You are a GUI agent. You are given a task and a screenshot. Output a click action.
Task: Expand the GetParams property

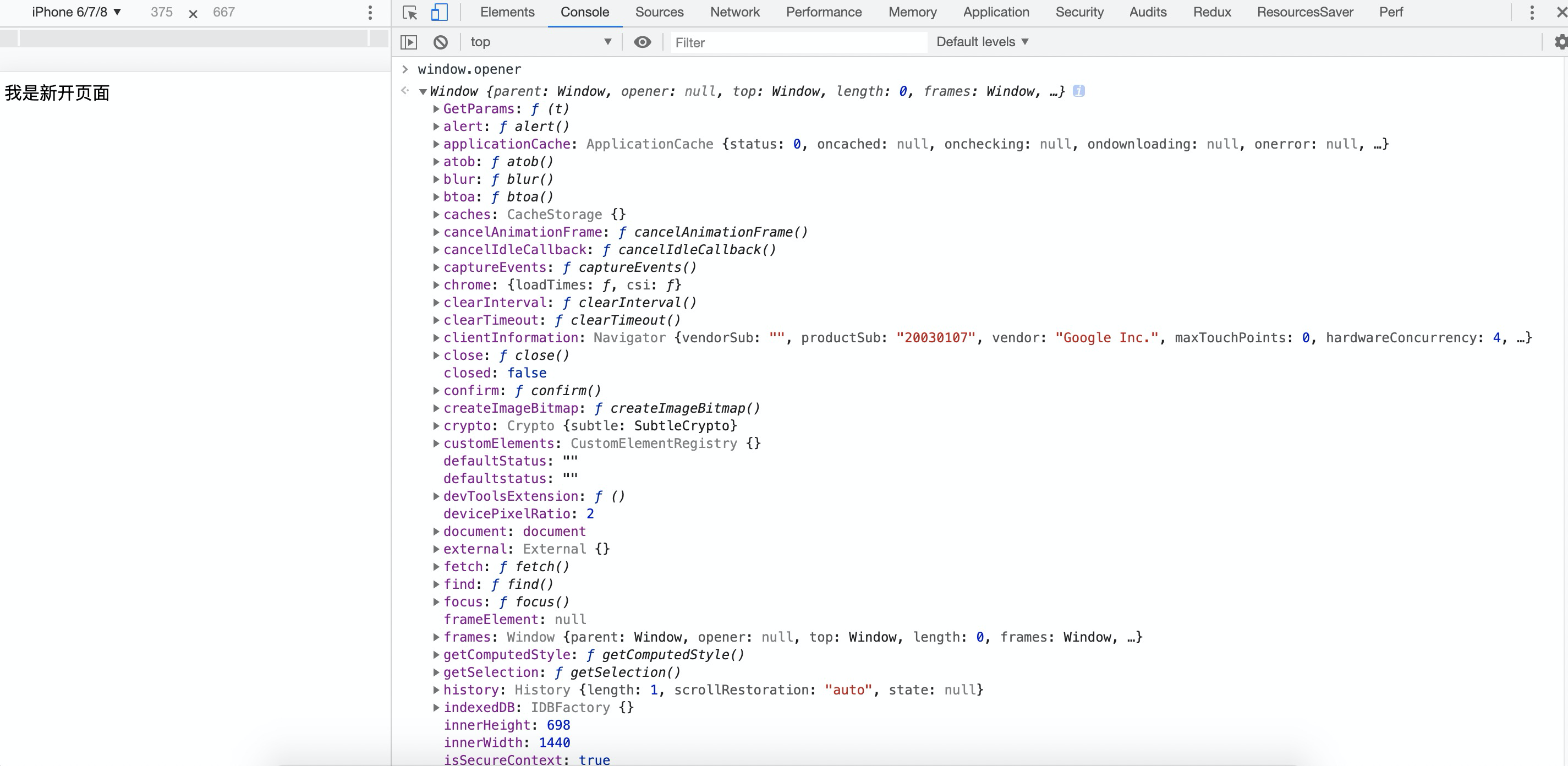pyautogui.click(x=436, y=109)
